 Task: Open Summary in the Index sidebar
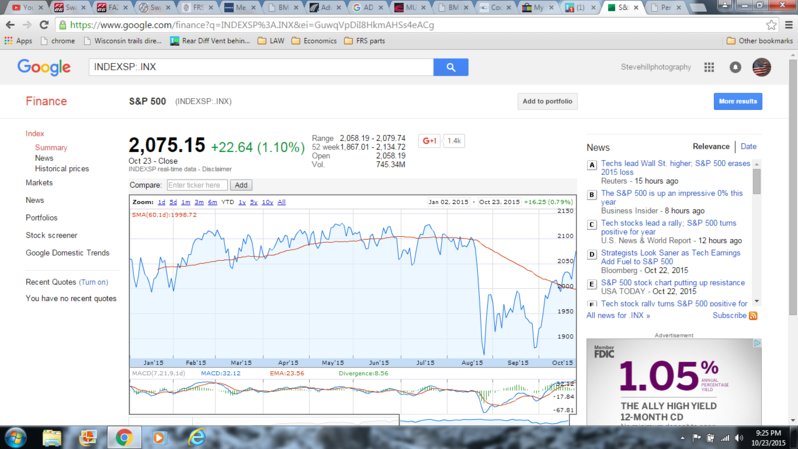(51, 148)
